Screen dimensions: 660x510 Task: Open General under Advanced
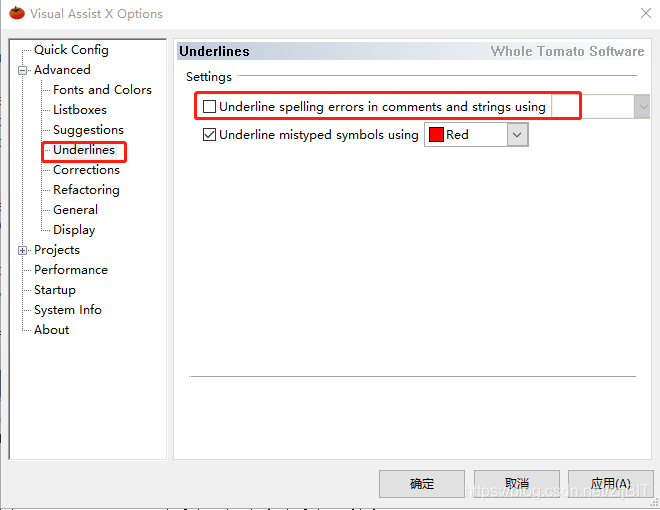(75, 210)
